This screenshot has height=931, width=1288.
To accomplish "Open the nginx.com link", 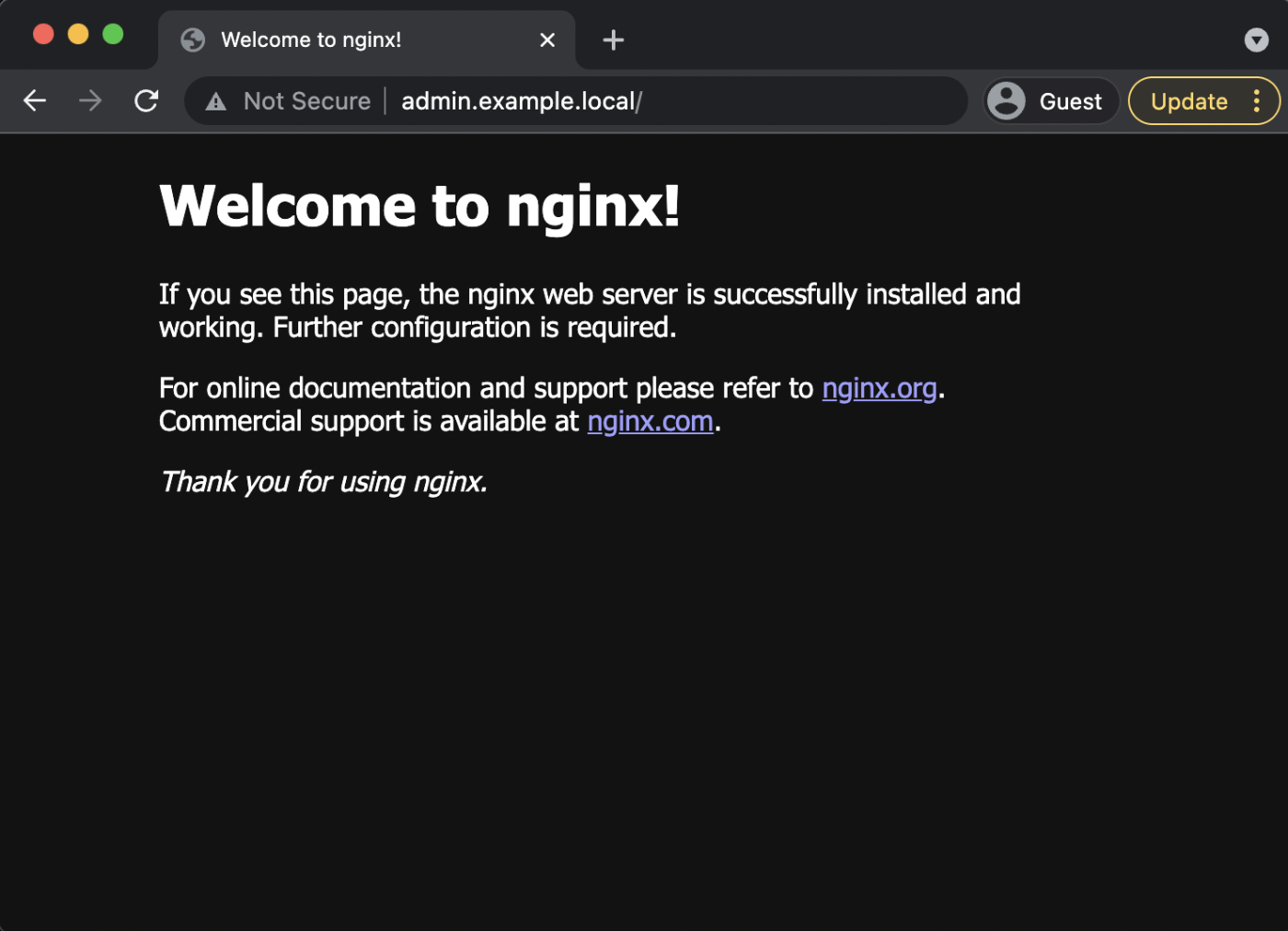I will click(x=650, y=421).
